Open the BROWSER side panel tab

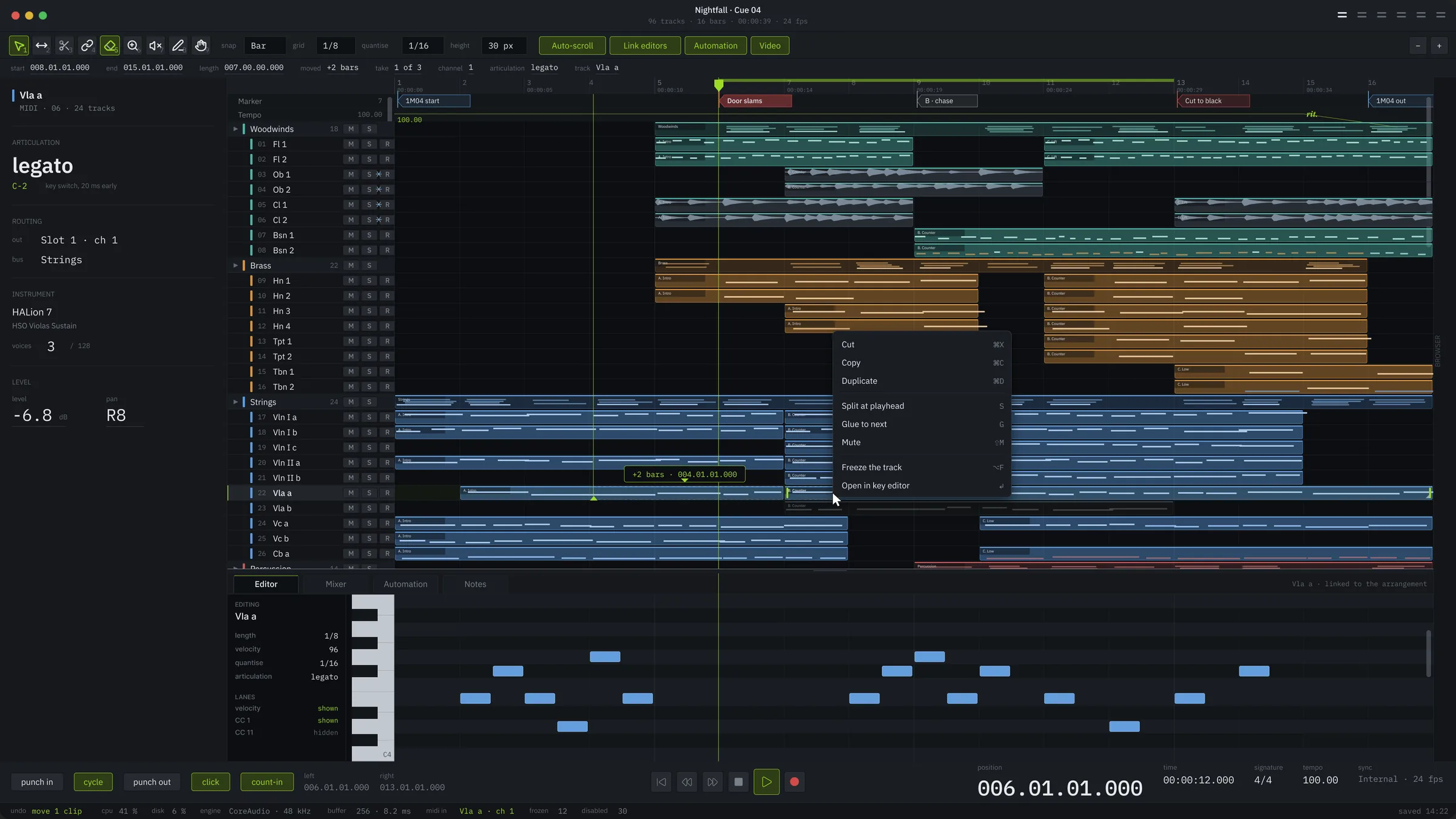[1437, 351]
